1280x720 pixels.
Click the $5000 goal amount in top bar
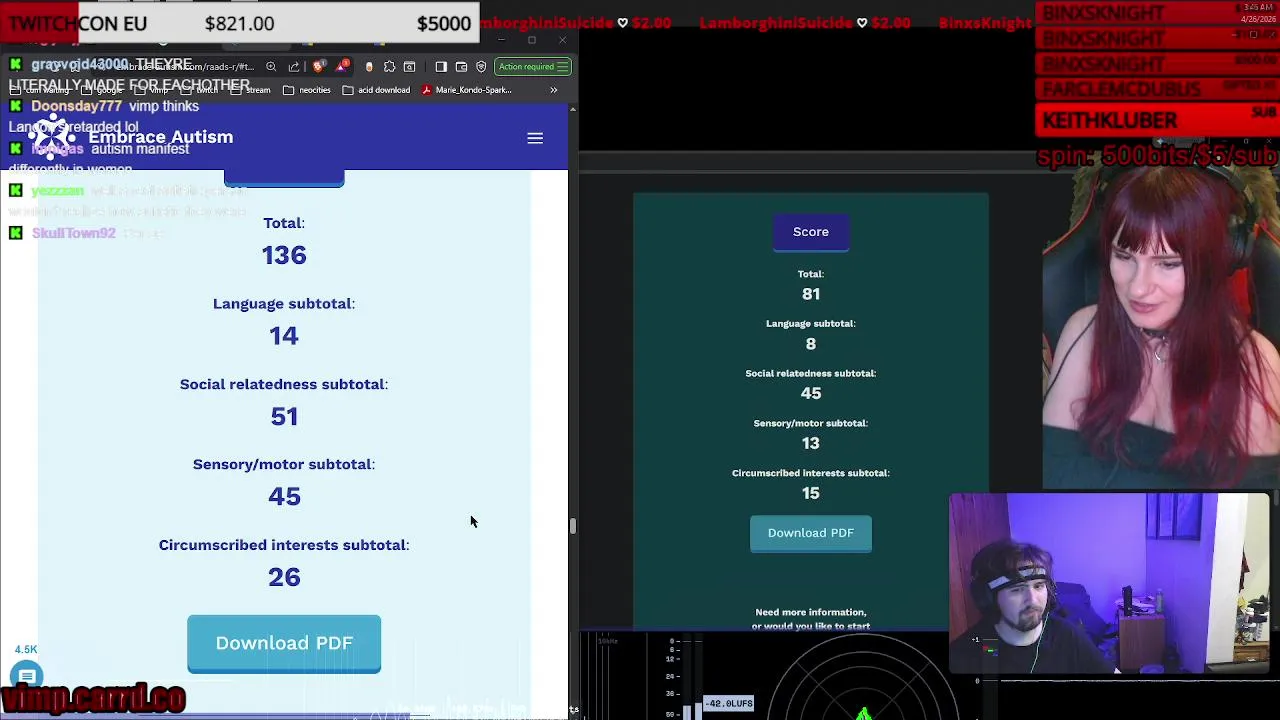tap(444, 23)
